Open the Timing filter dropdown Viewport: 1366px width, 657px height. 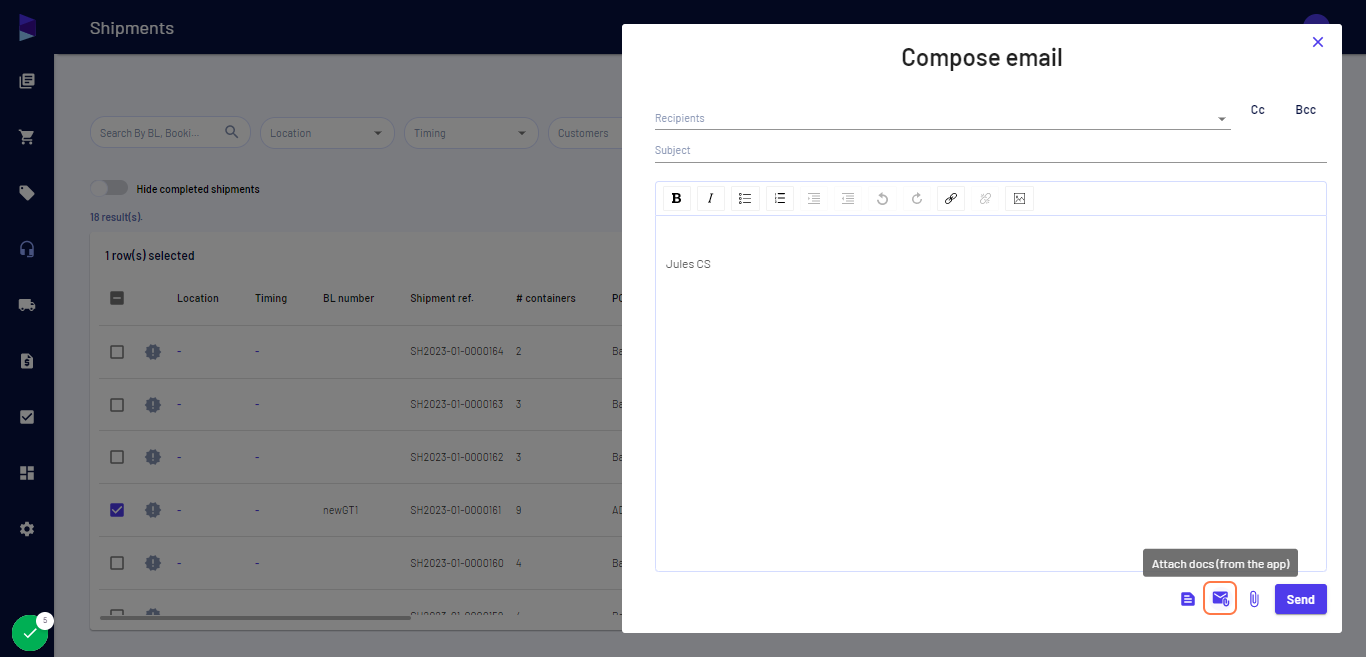coord(471,133)
